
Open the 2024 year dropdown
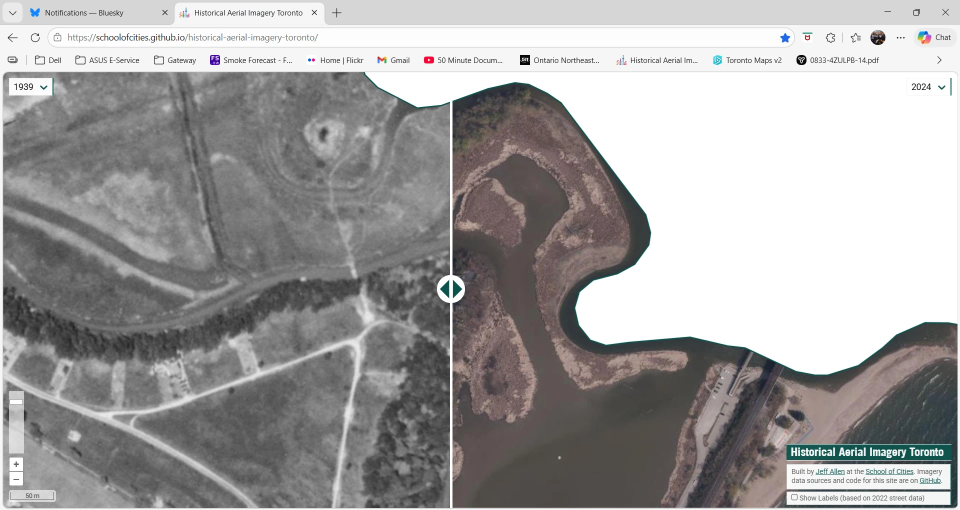(x=927, y=87)
